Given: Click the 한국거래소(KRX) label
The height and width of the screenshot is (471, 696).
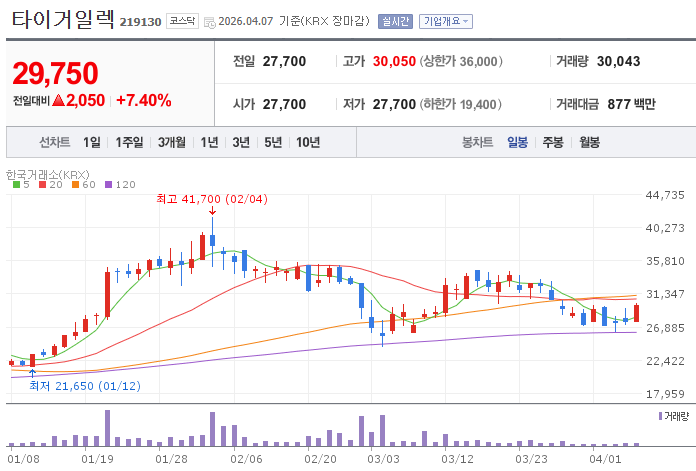Looking at the screenshot, I should tap(47, 175).
